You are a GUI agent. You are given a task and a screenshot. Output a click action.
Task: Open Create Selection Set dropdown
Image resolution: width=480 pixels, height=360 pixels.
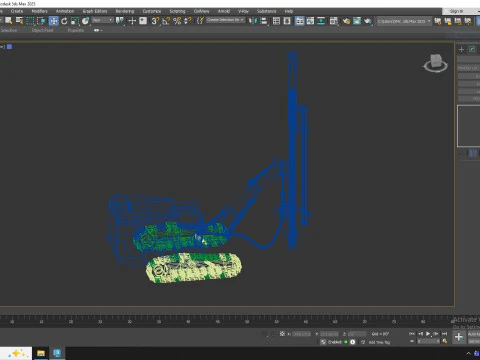coord(225,20)
